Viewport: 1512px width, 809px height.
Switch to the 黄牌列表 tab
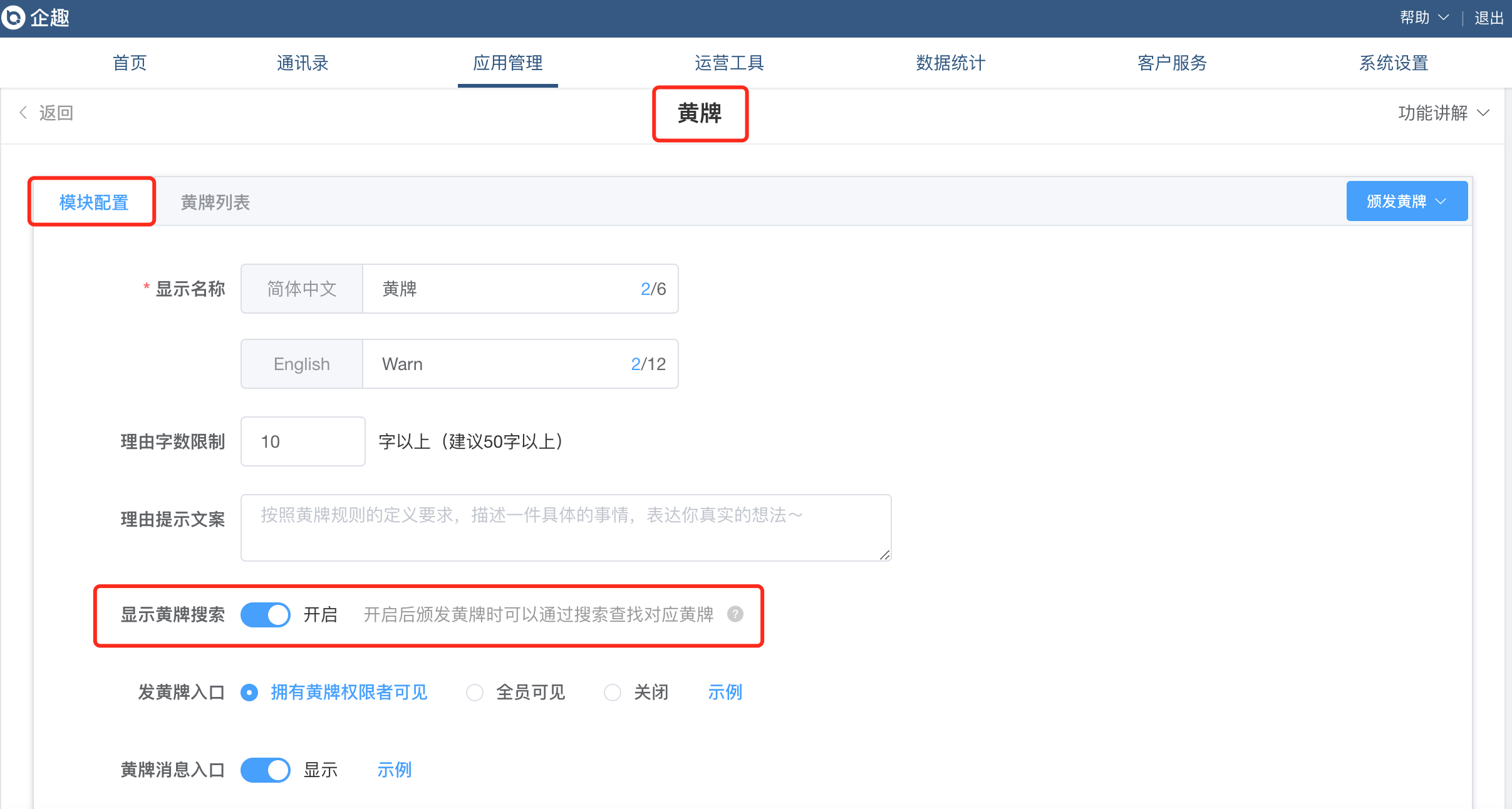tap(215, 202)
